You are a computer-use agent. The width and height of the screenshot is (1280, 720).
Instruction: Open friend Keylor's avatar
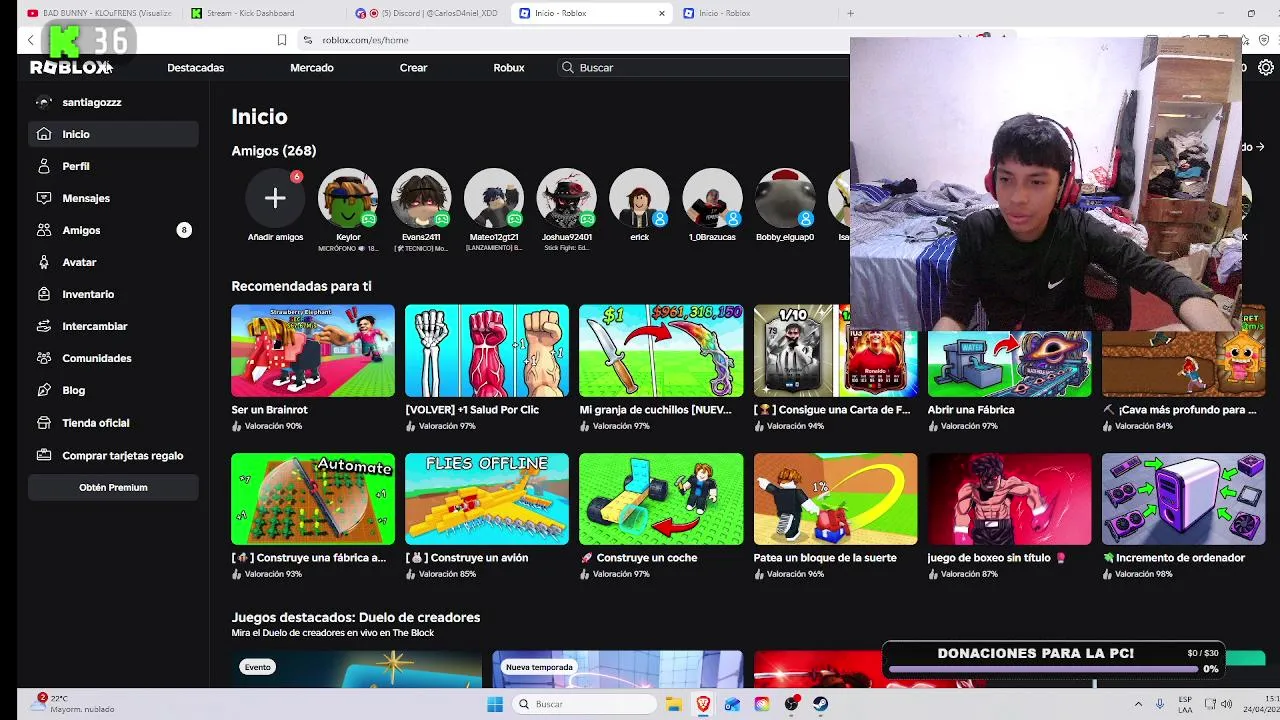(x=348, y=198)
